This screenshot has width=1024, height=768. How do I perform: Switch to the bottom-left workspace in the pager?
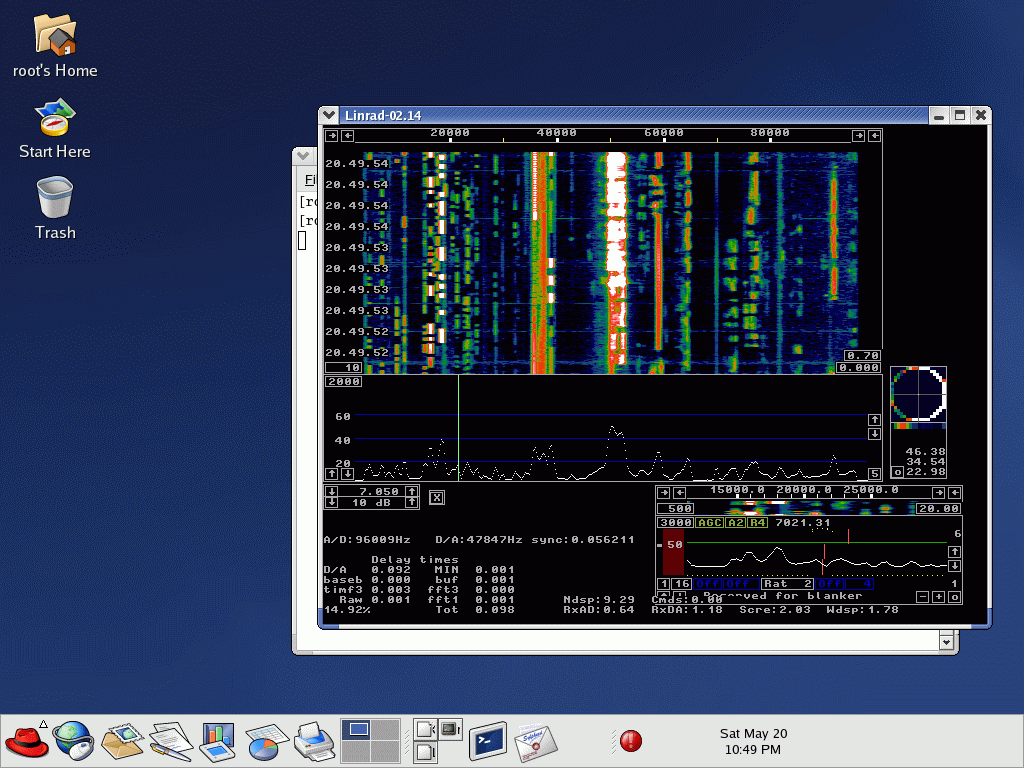click(x=356, y=751)
